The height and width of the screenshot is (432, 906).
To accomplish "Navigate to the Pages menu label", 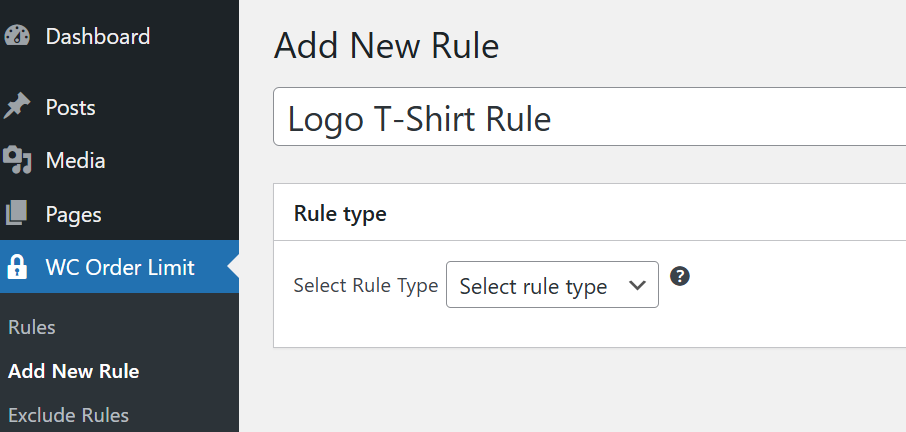I will [x=73, y=214].
